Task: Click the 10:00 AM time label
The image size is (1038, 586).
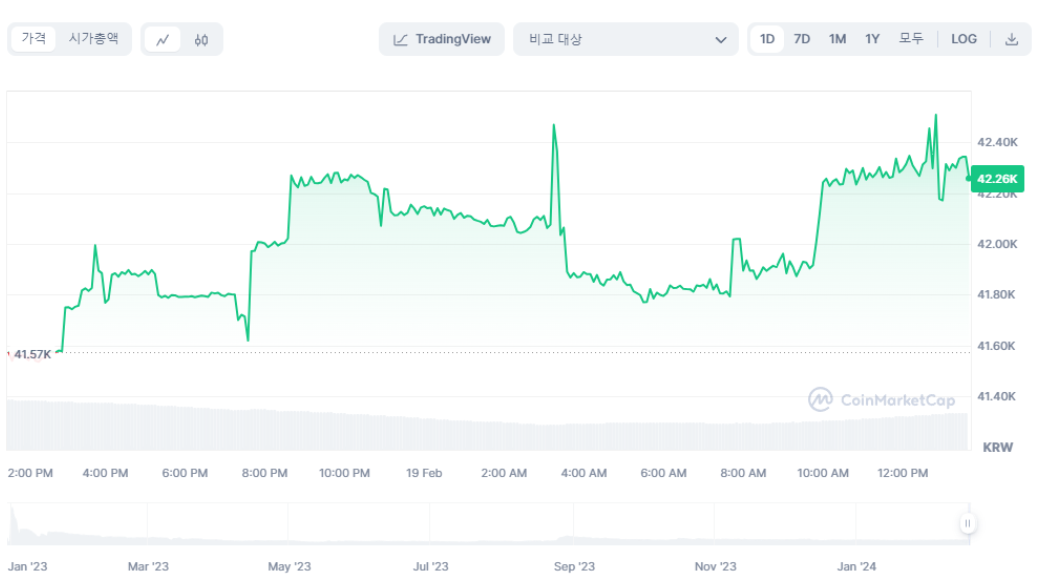Action: click(822, 473)
